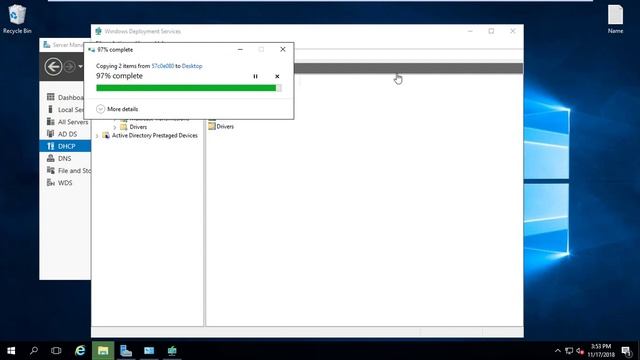Open File and Storage Services in Server Manager
640x360 pixels.
65,171
